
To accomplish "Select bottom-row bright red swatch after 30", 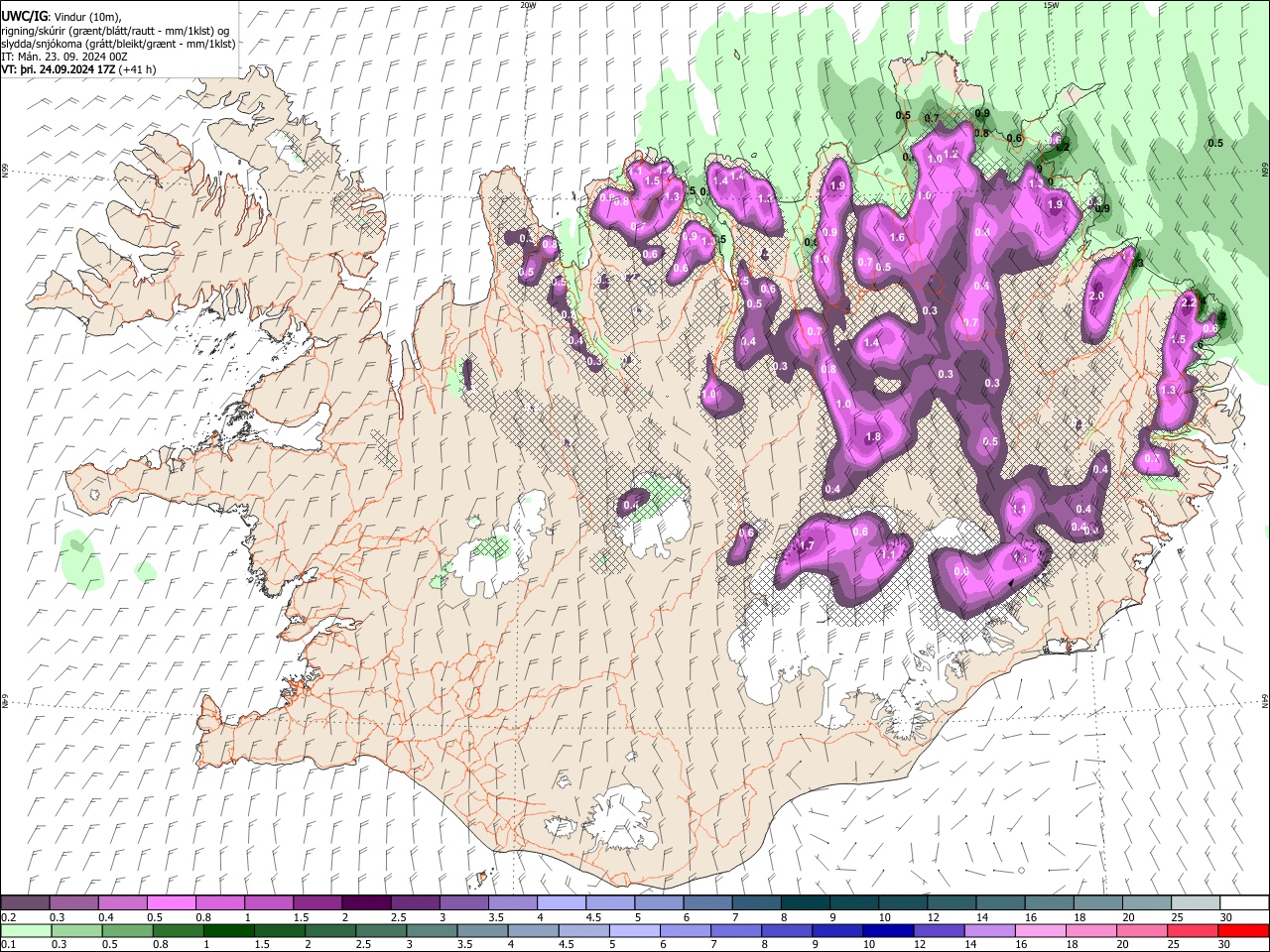I will pyautogui.click(x=1244, y=930).
